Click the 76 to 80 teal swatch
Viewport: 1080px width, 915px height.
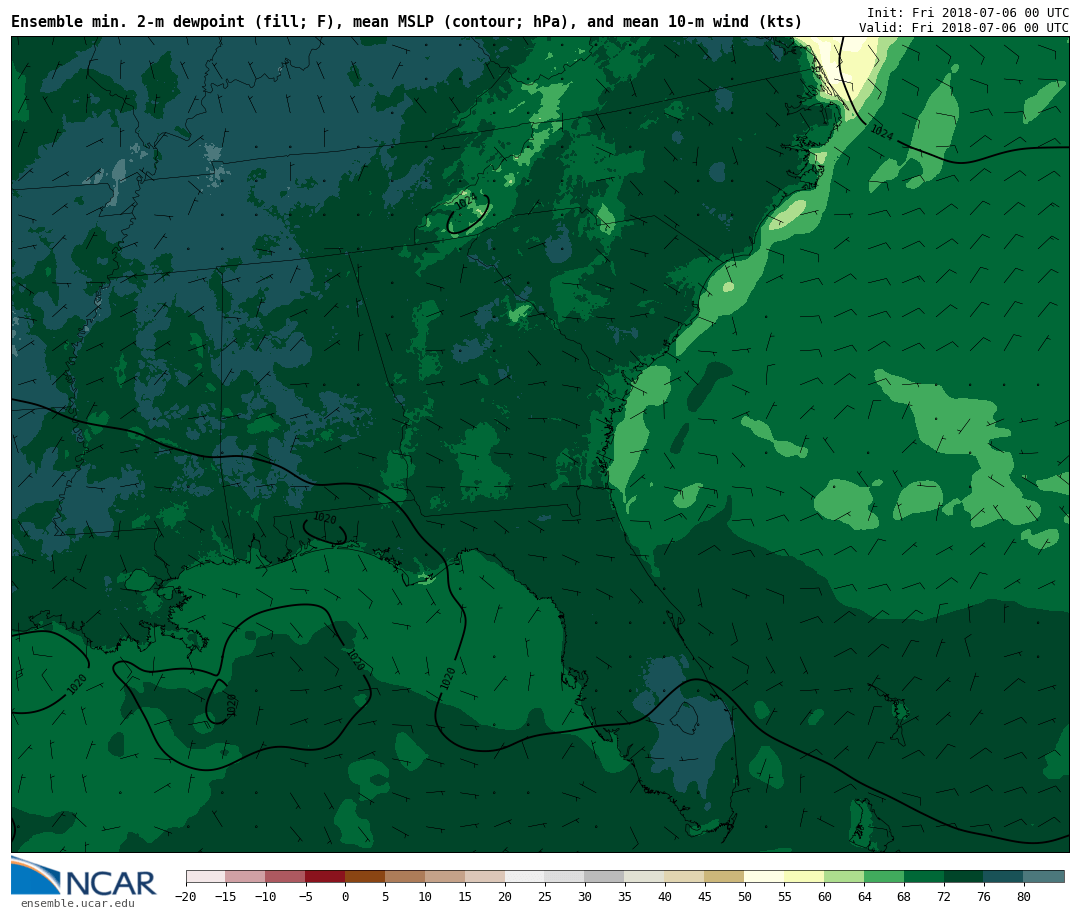tap(1005, 876)
